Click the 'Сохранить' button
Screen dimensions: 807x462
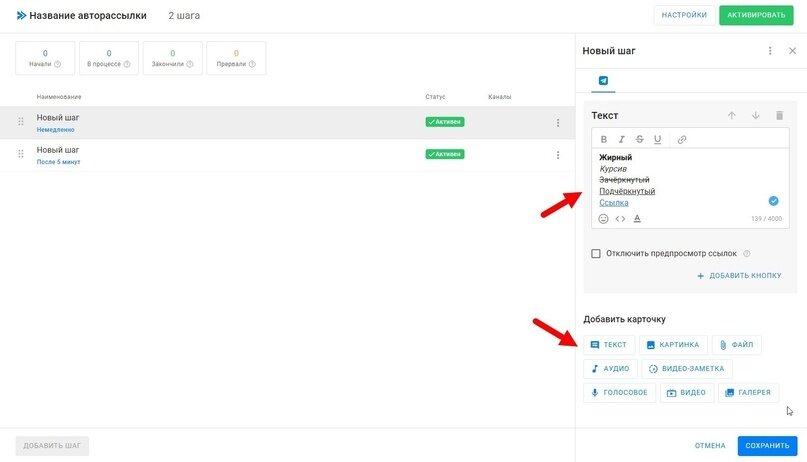click(767, 446)
